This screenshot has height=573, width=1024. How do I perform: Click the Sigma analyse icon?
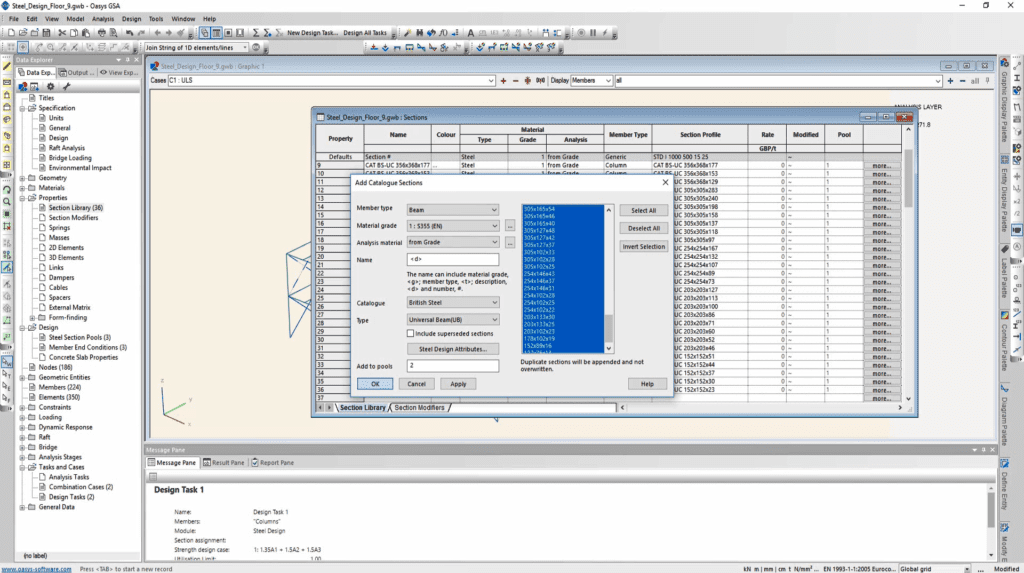[x=255, y=33]
